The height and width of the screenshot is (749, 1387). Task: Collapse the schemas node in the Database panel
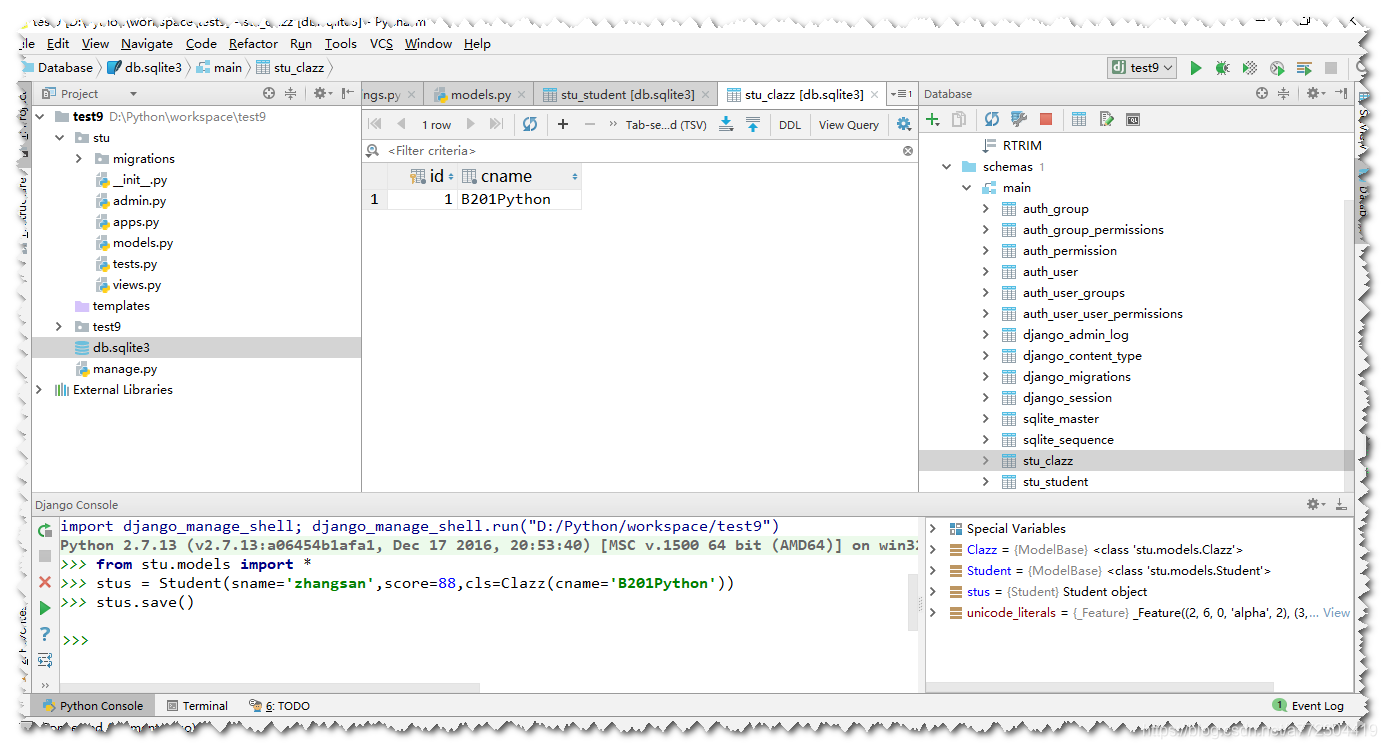coord(946,166)
